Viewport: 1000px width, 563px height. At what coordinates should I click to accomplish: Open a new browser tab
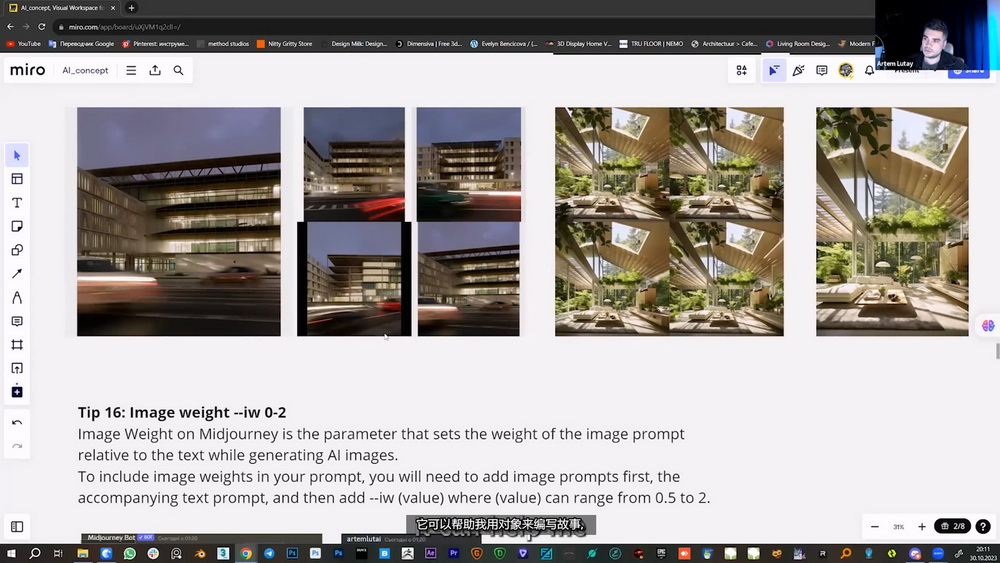pos(131,8)
